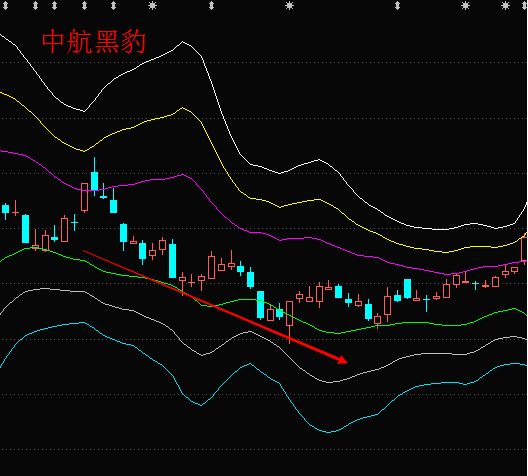Click the double-arrow marker just before first asterisk
This screenshot has width=528, height=476.
(x=113, y=5)
